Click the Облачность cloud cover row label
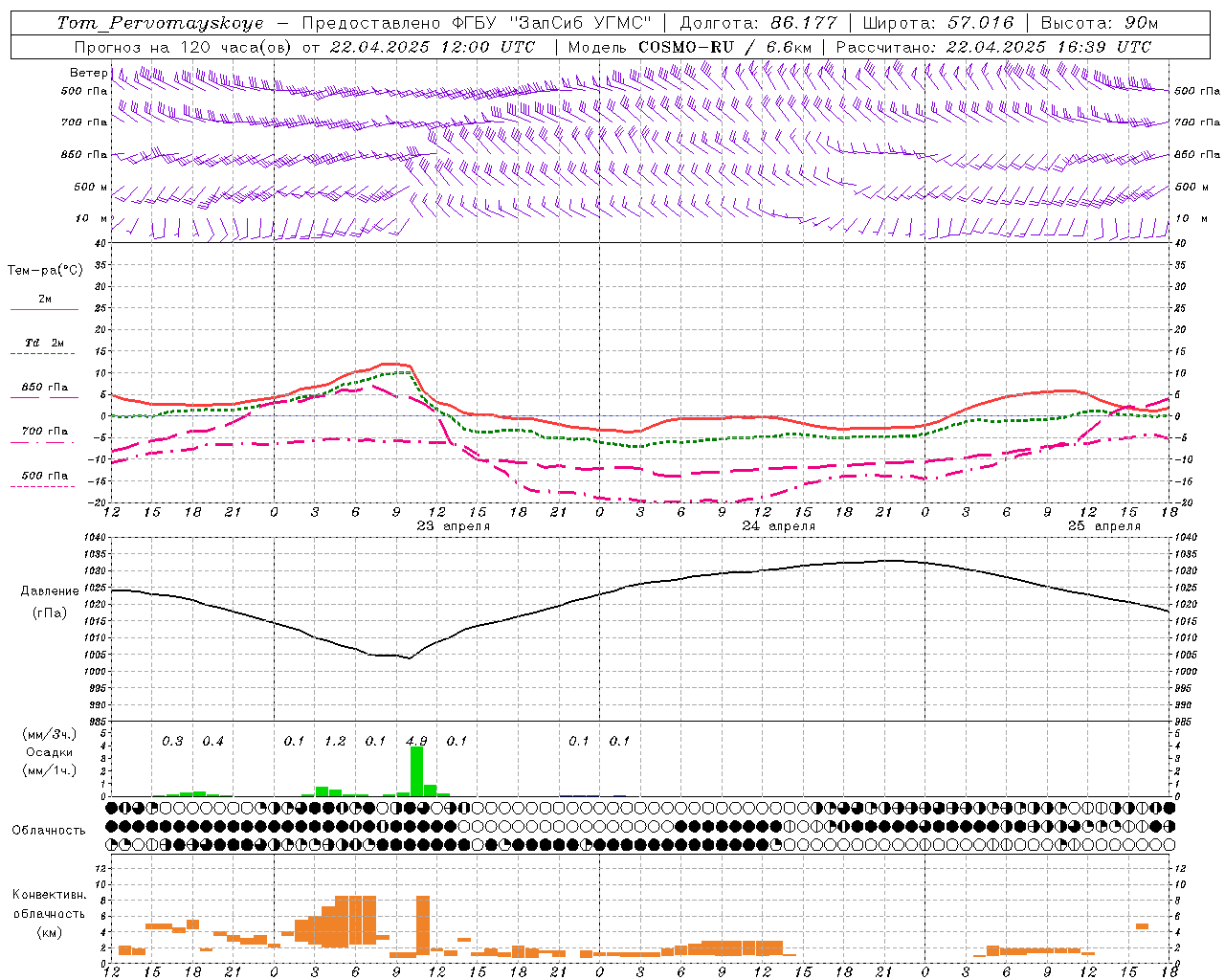Viewport: 1225px width, 980px height. tap(48, 831)
